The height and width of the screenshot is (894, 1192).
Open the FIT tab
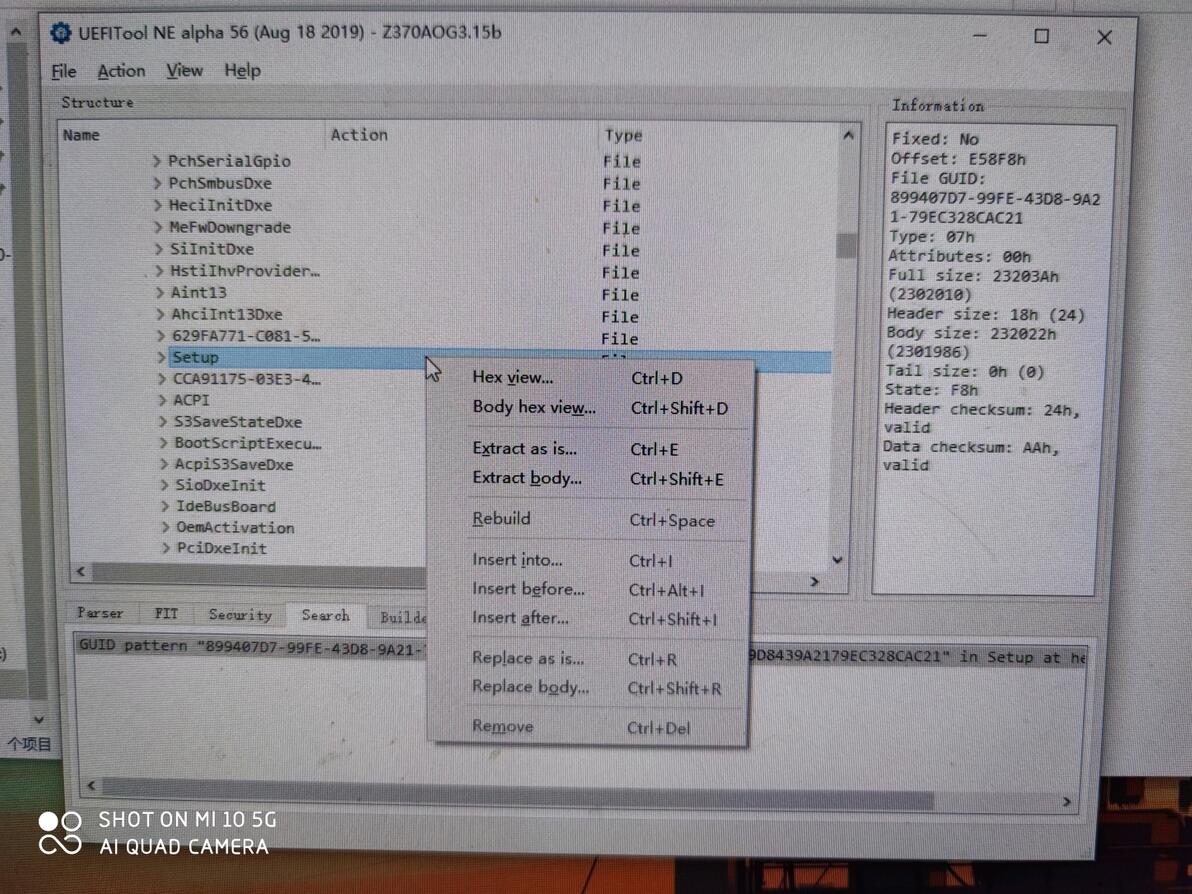pyautogui.click(x=166, y=613)
